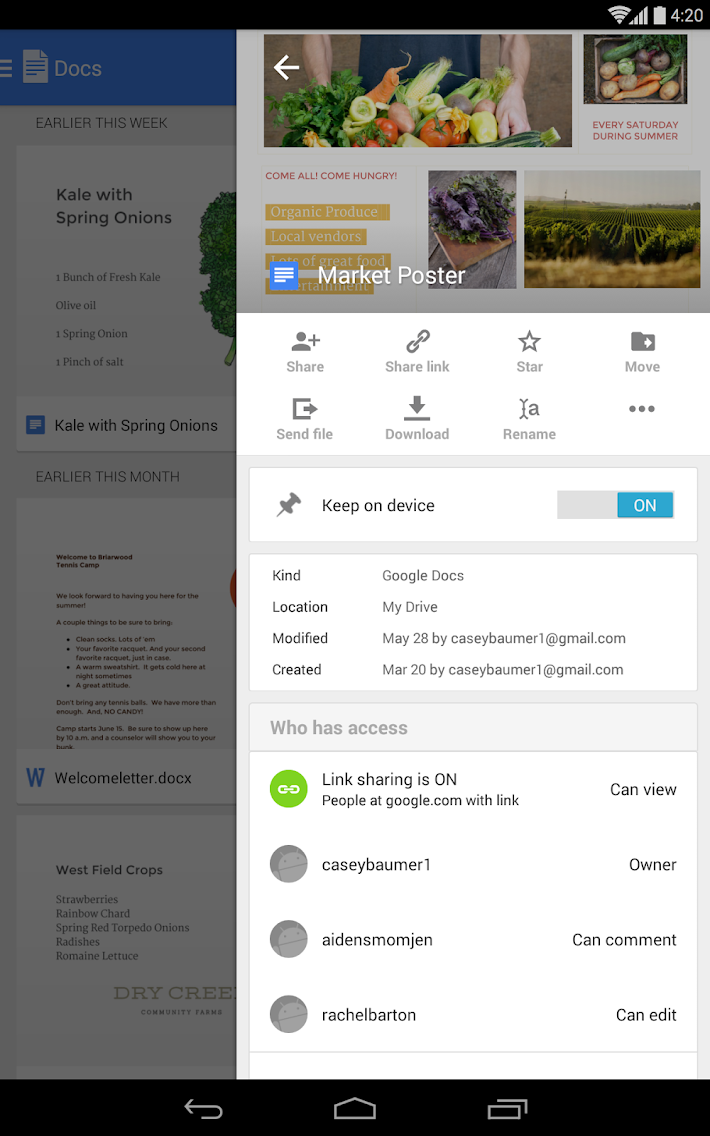Image resolution: width=710 pixels, height=1136 pixels.
Task: Open the Android recent apps button
Action: [x=507, y=1108]
